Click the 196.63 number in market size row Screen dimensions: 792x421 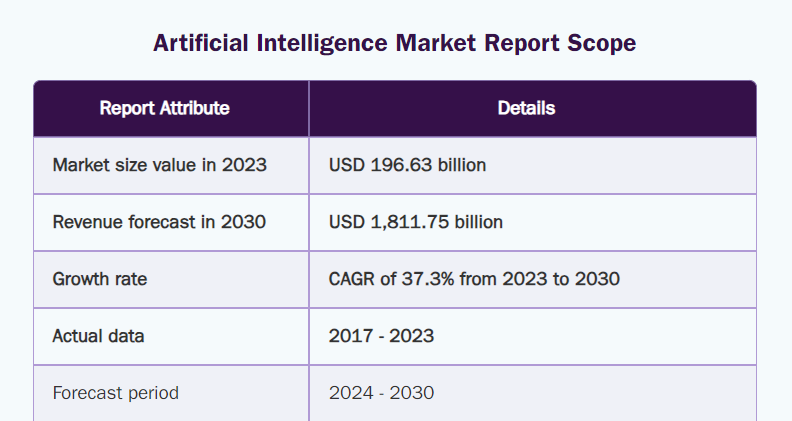pos(398,165)
